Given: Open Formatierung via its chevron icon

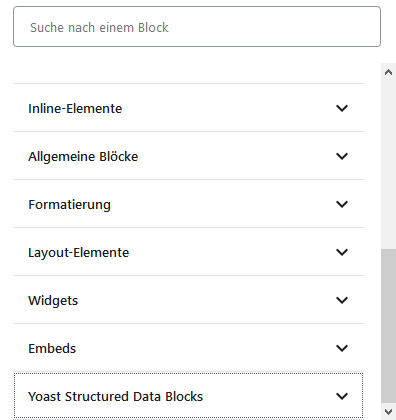Looking at the screenshot, I should coord(342,204).
